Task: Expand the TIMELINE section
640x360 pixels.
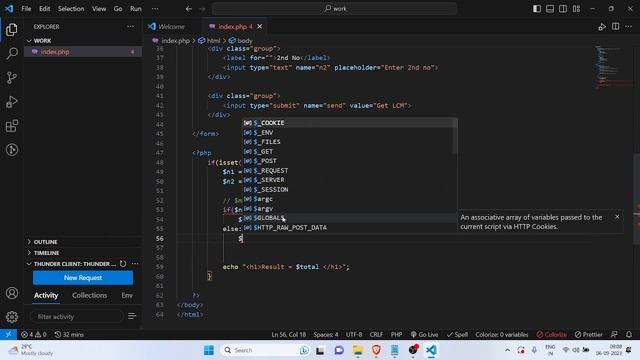Action: pyautogui.click(x=83, y=253)
